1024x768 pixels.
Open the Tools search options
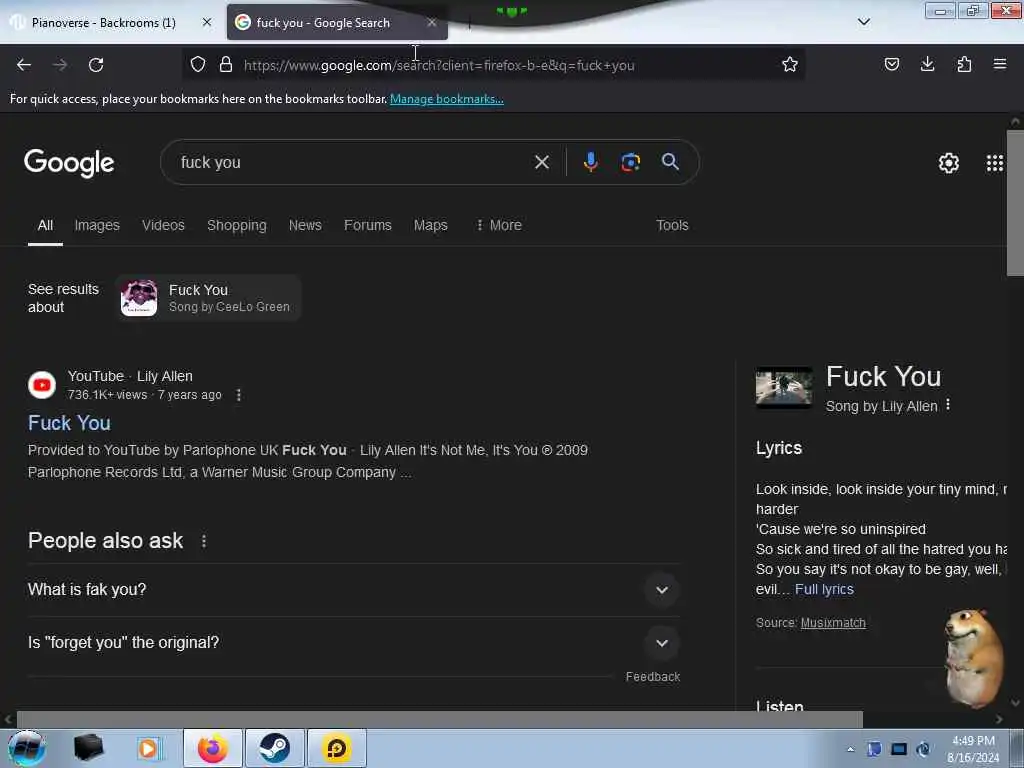tap(672, 225)
